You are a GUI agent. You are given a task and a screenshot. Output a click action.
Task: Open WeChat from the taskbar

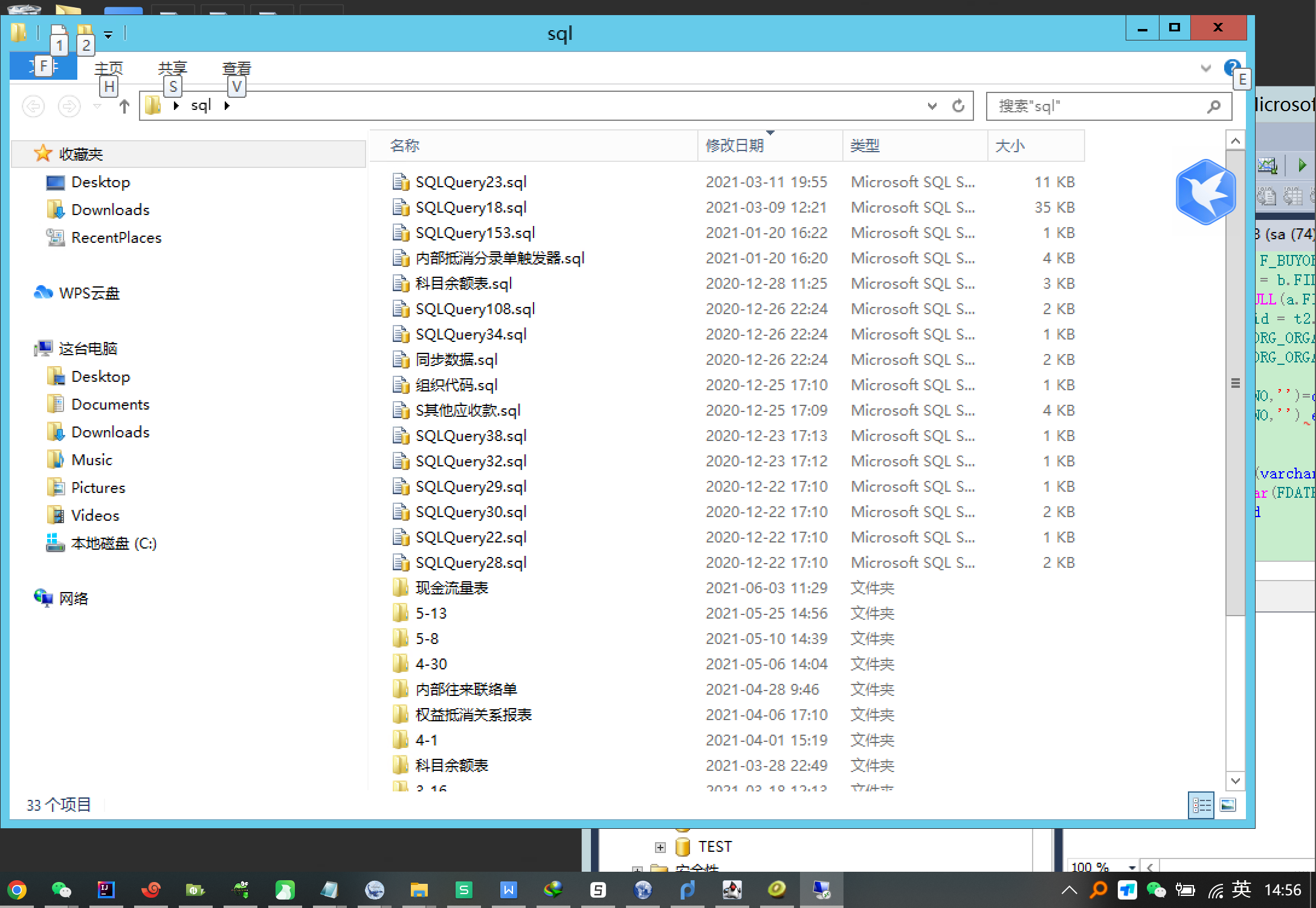tap(61, 890)
